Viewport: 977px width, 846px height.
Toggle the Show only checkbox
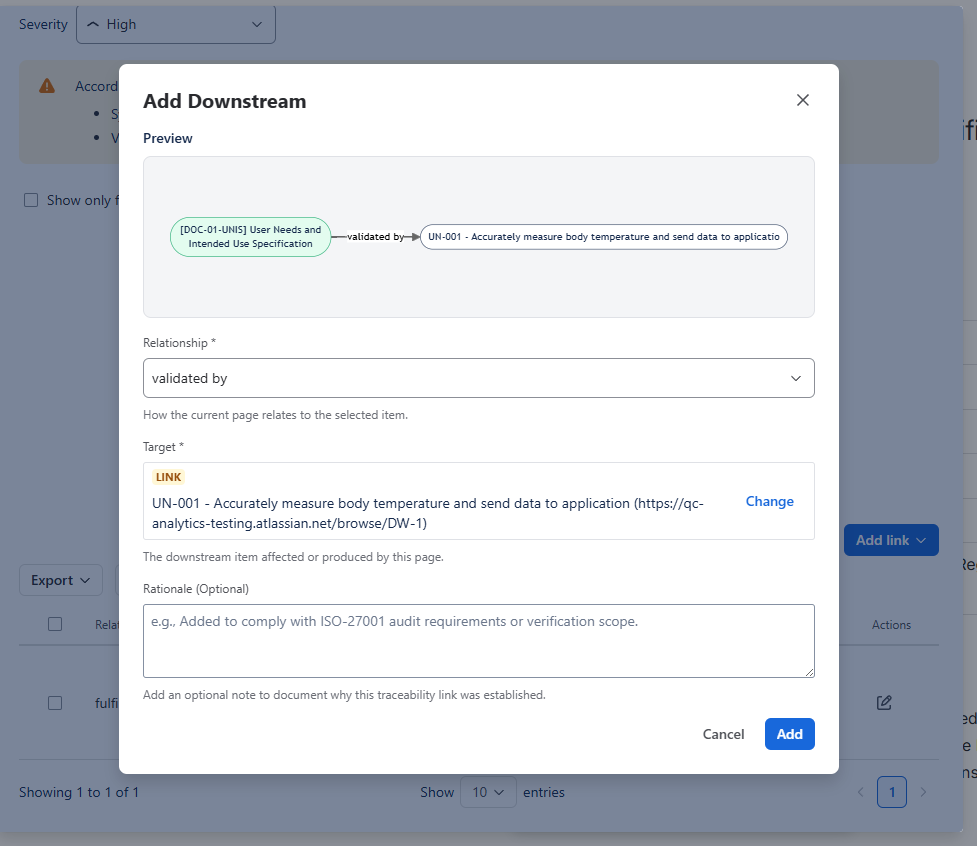(x=31, y=200)
